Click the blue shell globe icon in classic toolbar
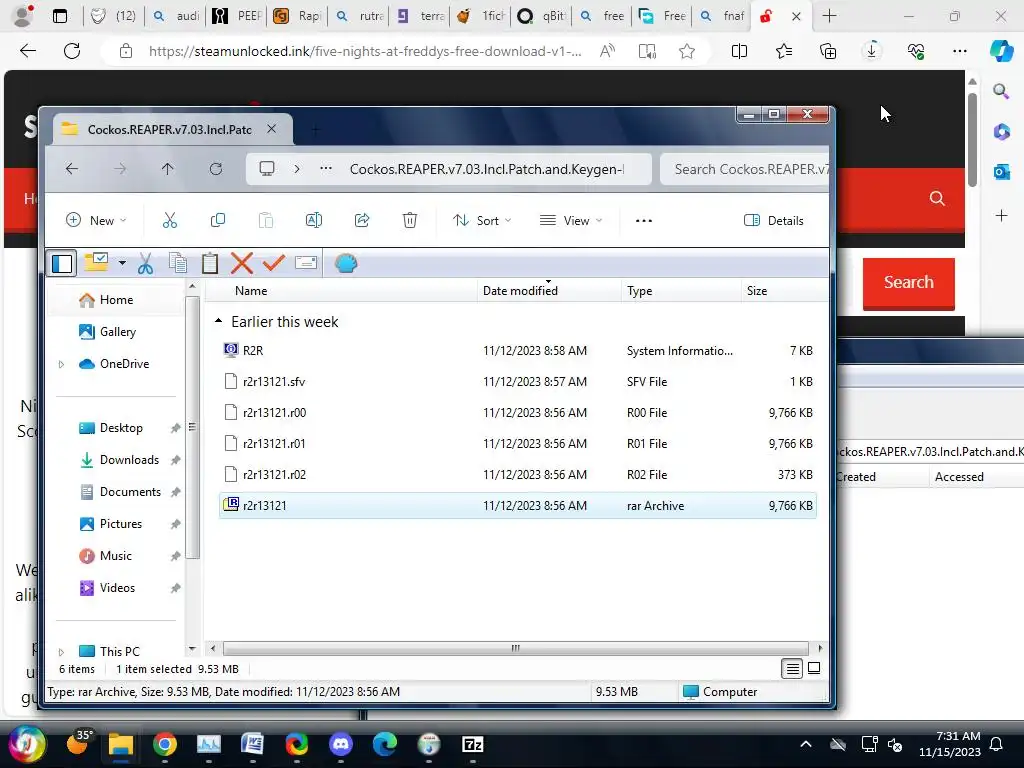The height and width of the screenshot is (768, 1024). click(x=346, y=263)
